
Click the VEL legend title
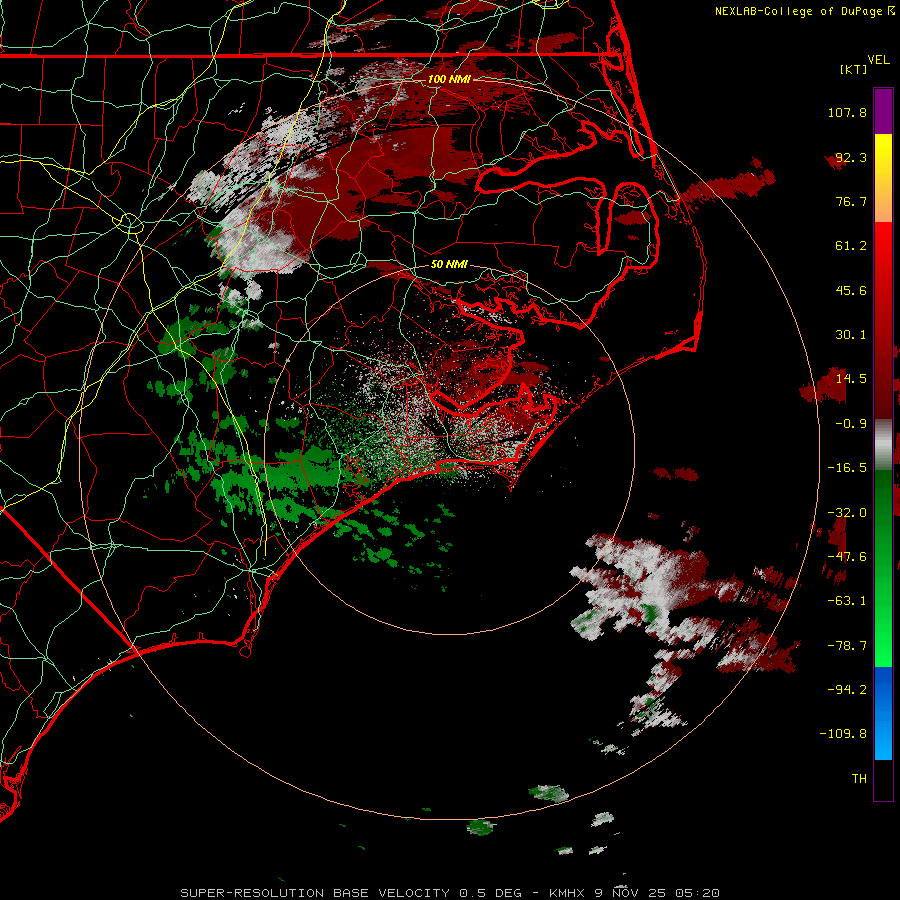click(x=879, y=60)
